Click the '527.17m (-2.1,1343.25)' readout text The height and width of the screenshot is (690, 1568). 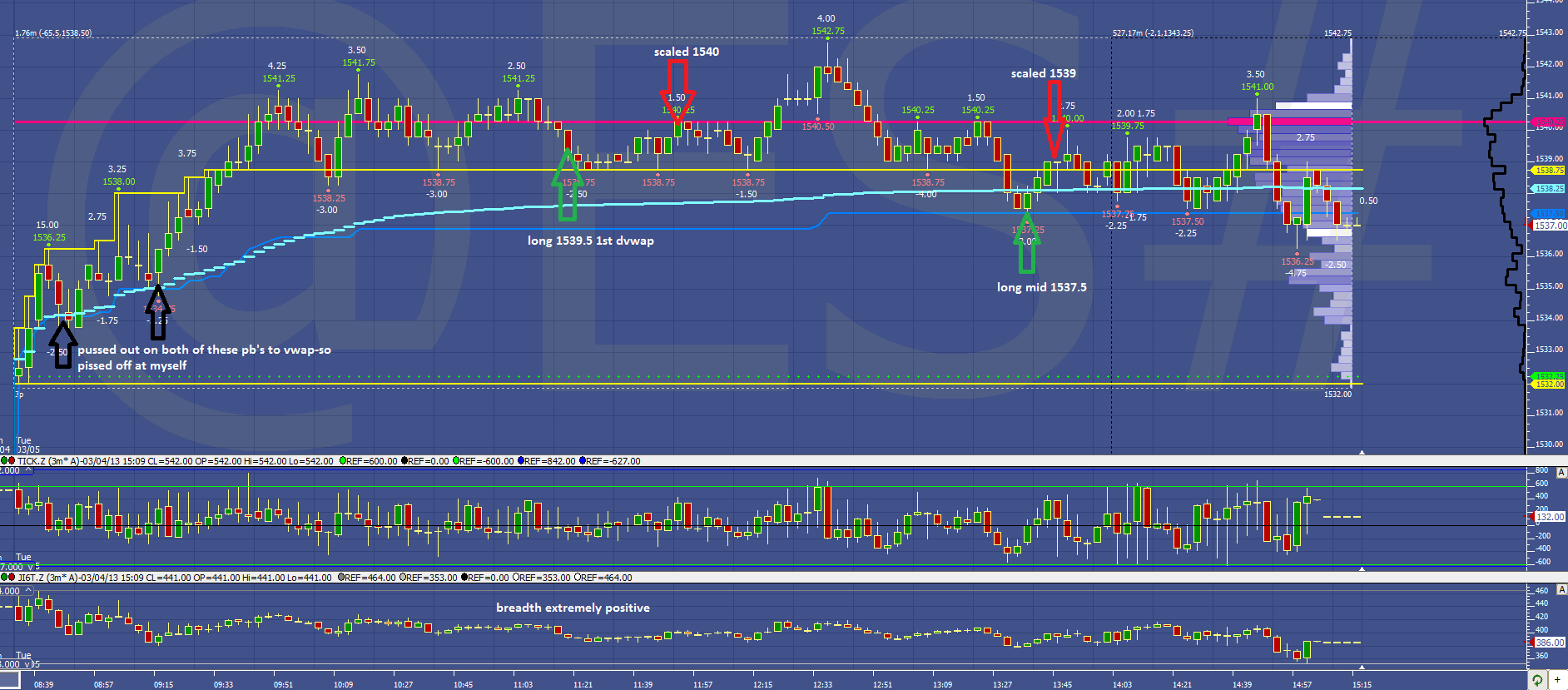point(1153,33)
